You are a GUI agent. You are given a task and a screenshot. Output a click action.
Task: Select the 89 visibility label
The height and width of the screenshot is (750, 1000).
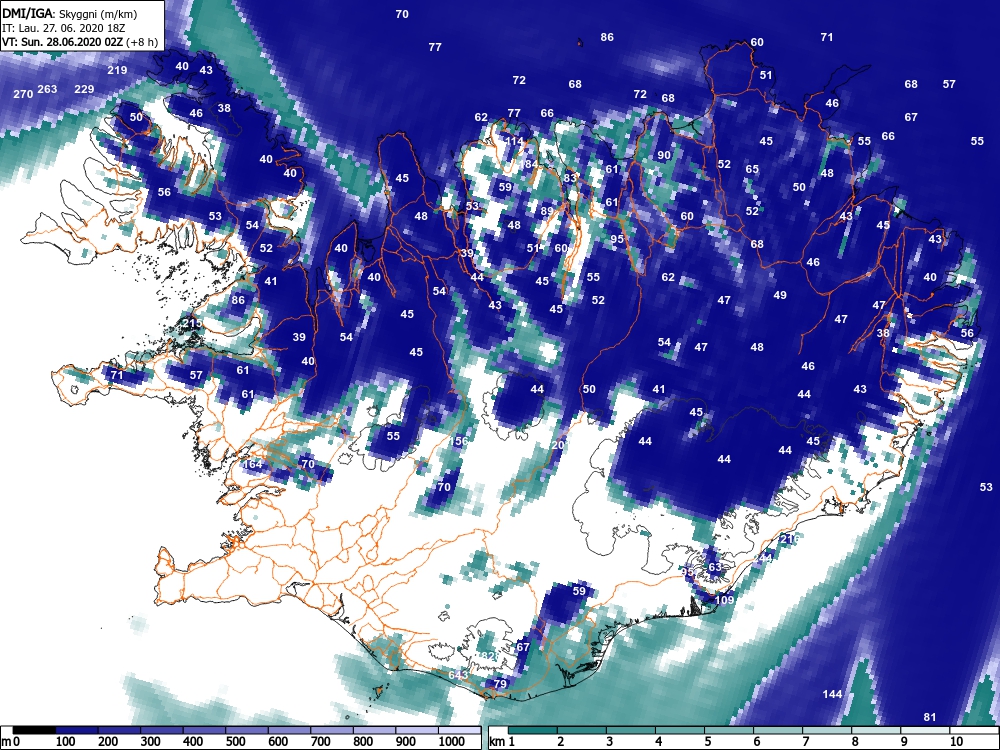click(x=547, y=211)
